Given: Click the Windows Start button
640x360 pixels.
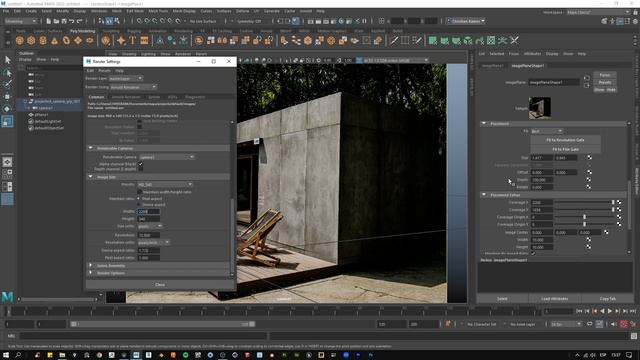Looking at the screenshot, I should pyautogui.click(x=6, y=355).
